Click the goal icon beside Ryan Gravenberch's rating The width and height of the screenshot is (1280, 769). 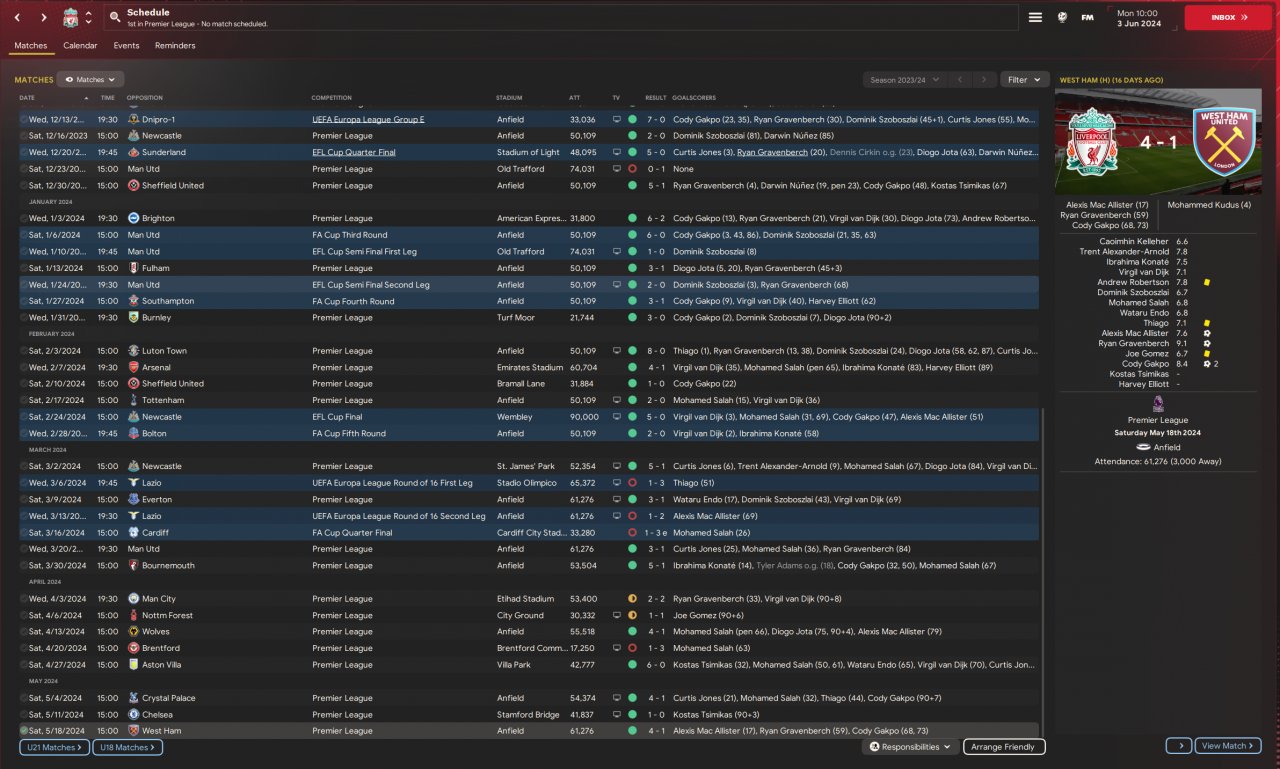coord(1207,343)
